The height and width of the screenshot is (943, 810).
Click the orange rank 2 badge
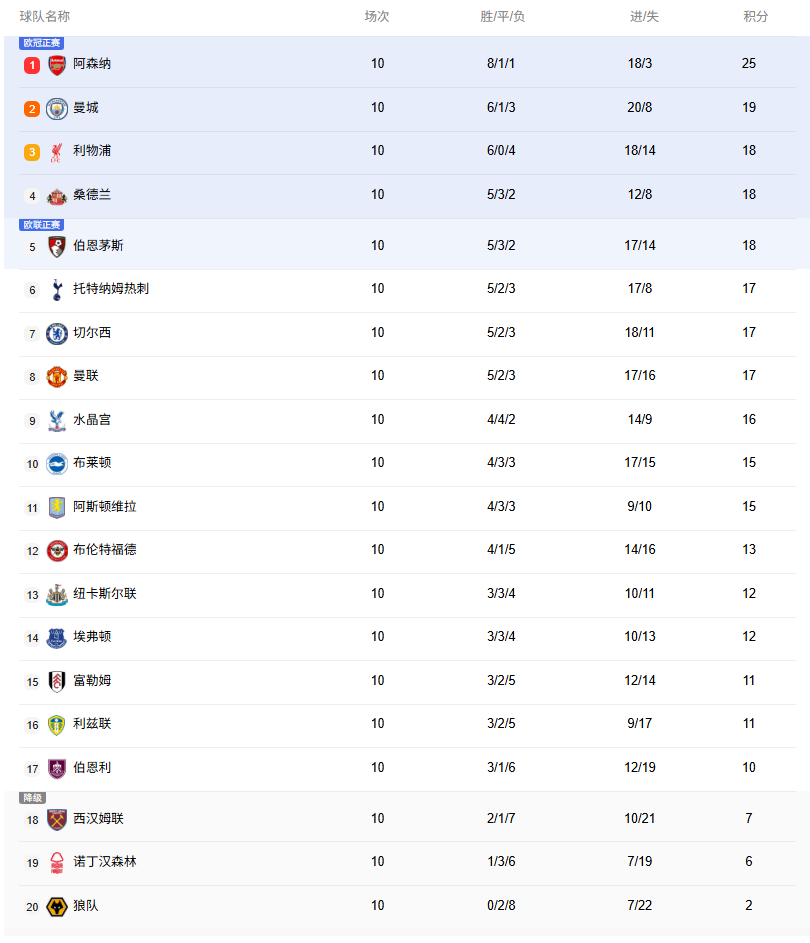tap(32, 109)
